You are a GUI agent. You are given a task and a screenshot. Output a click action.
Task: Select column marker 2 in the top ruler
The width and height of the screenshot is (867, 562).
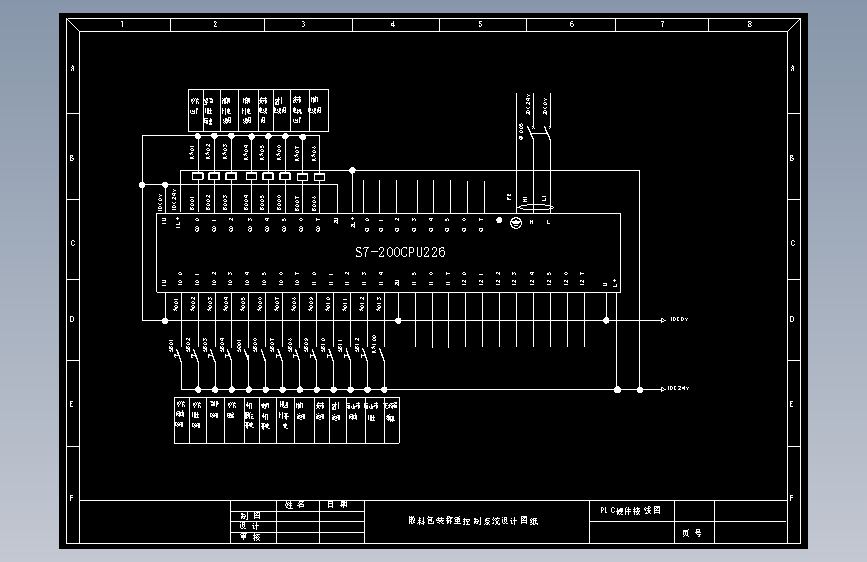(216, 24)
